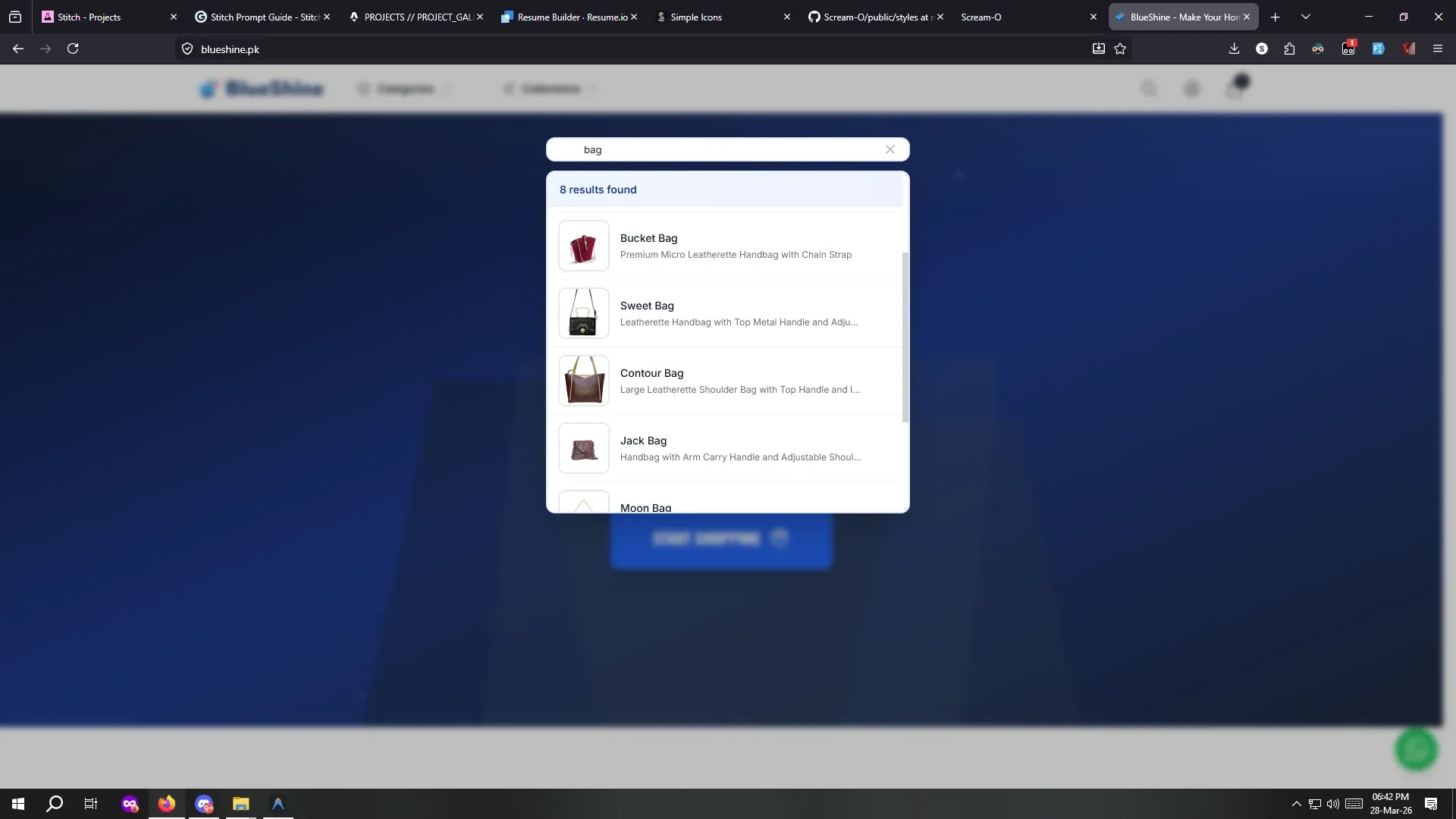Clear search with the X icon
Screen dimensions: 1456x819
click(x=890, y=149)
